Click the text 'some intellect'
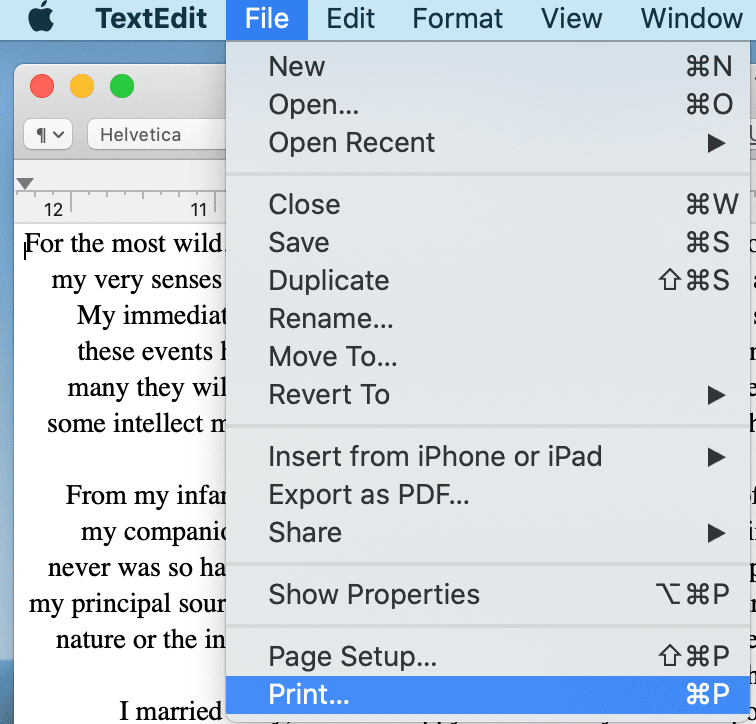 tap(125, 424)
